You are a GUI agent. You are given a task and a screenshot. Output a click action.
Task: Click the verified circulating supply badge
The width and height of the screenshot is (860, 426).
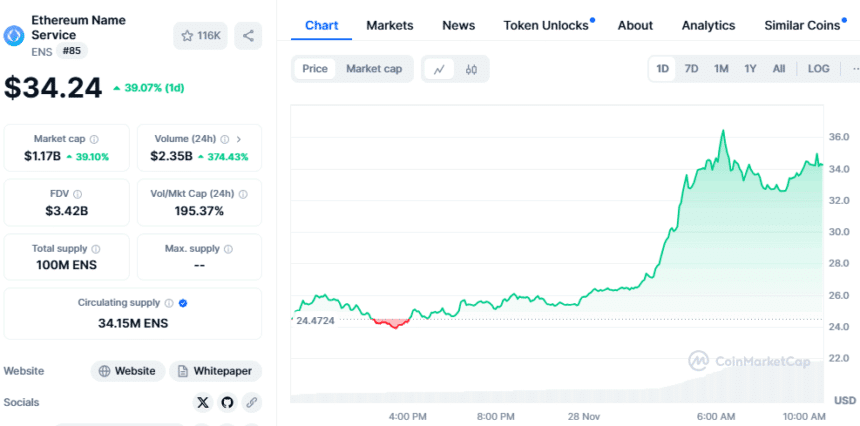pos(183,303)
